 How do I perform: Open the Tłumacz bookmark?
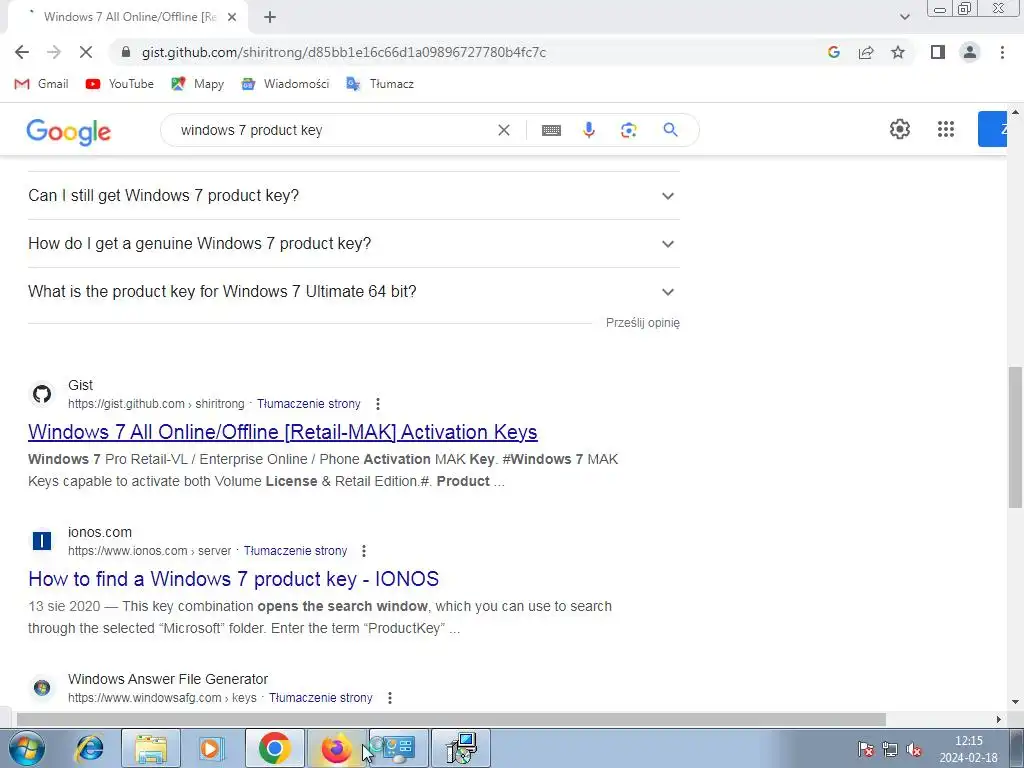[379, 84]
